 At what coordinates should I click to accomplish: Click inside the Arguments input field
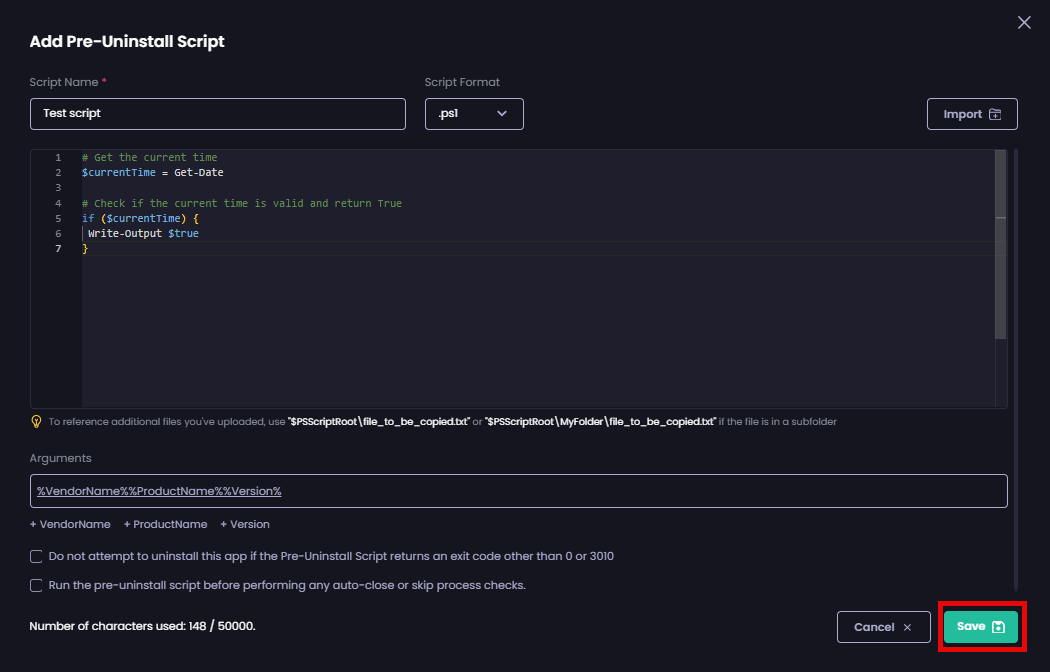[x=518, y=490]
